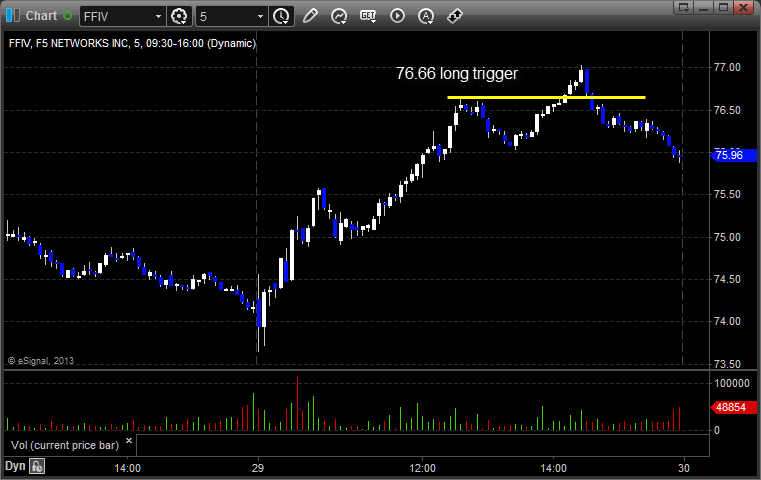Click the 73.50 price axis label

pyautogui.click(x=727, y=364)
